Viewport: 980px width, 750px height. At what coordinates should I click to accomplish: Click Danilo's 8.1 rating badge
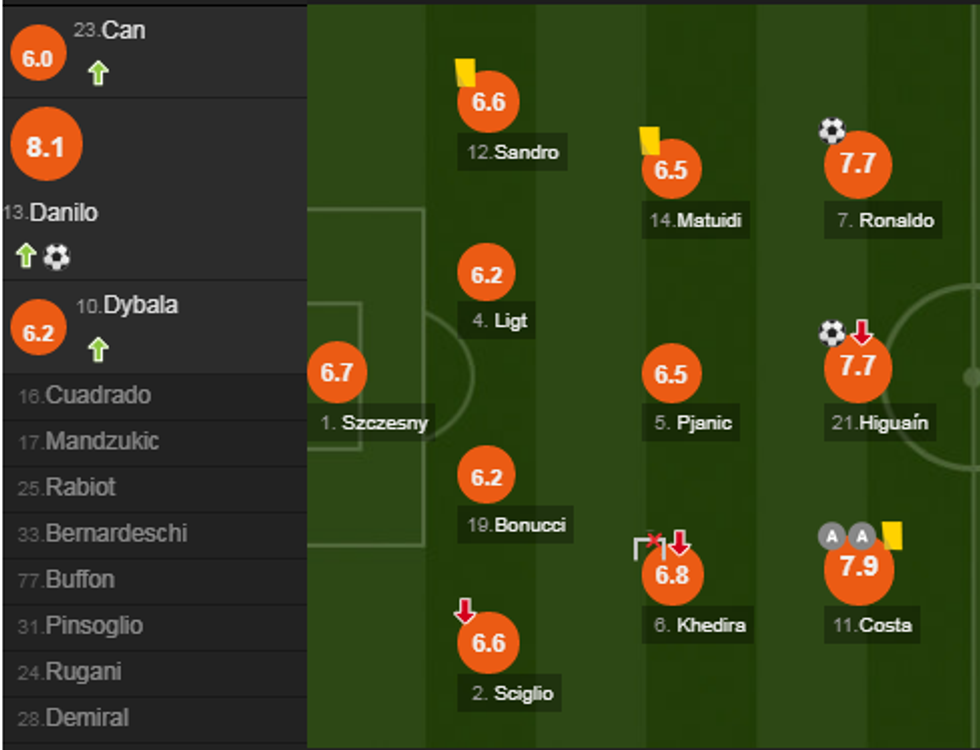coord(45,147)
